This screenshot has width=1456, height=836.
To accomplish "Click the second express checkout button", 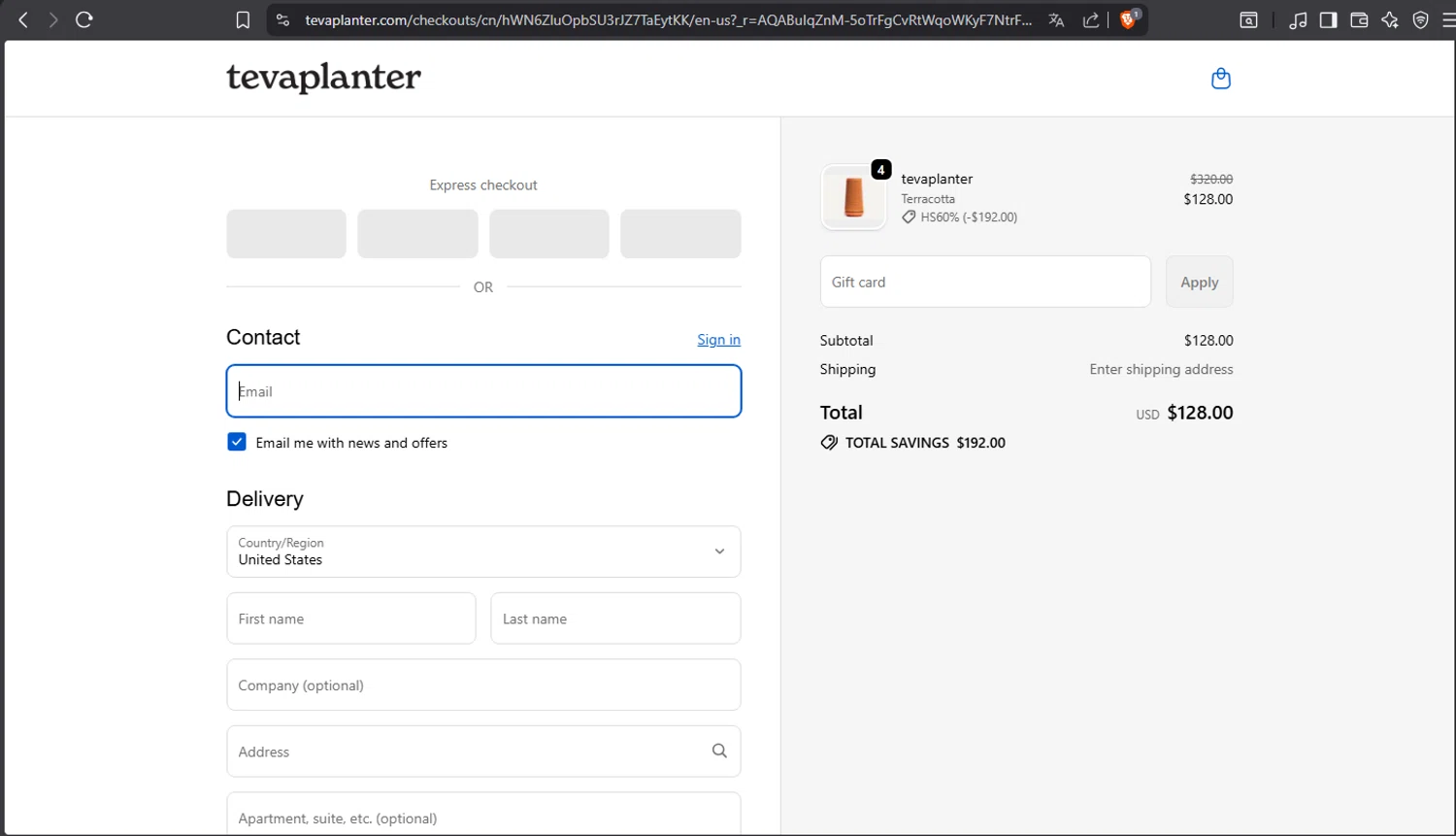I will point(417,234).
